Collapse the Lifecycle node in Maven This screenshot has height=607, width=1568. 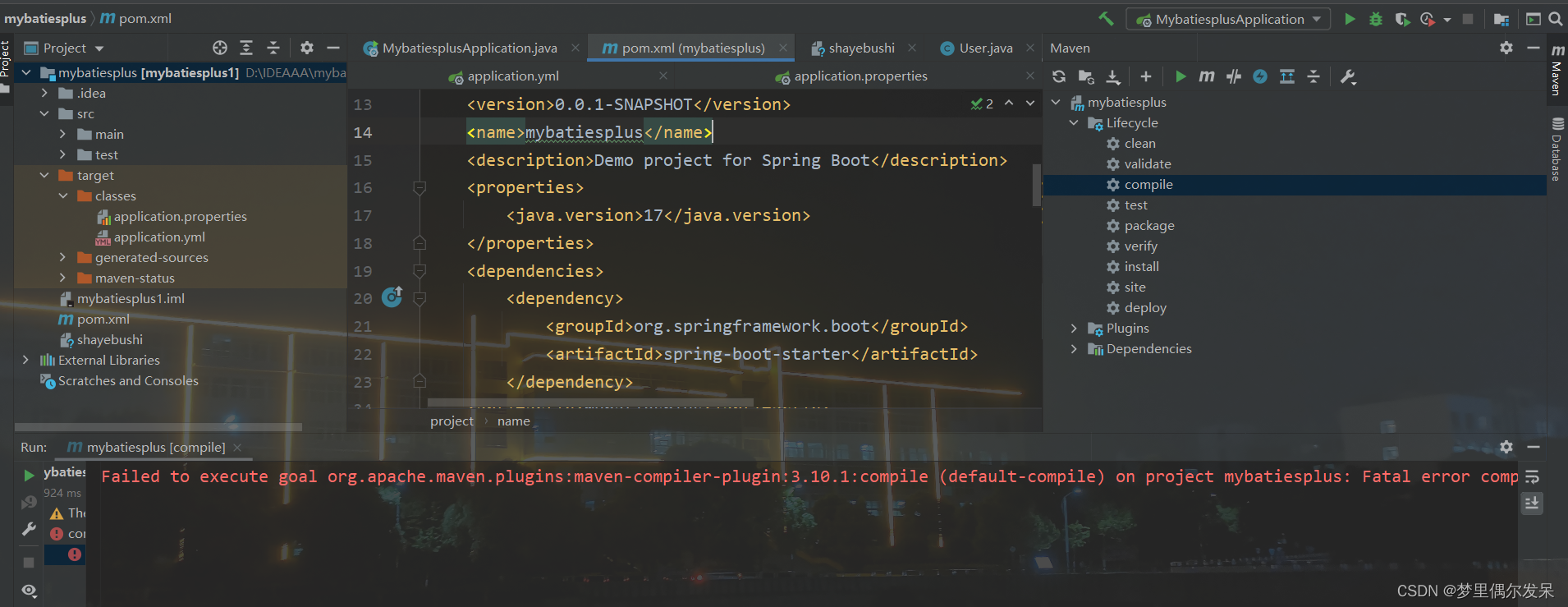[x=1074, y=122]
